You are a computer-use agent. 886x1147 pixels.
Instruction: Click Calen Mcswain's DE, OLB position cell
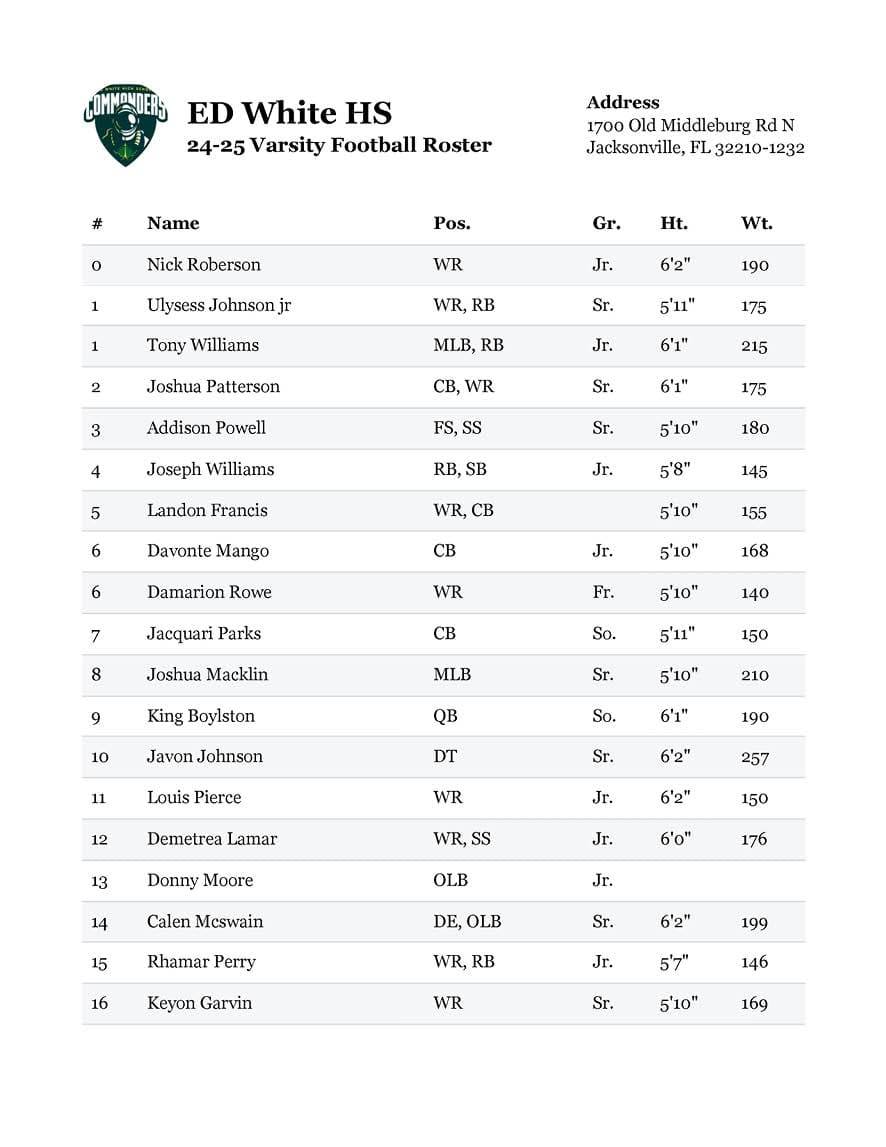coord(467,921)
